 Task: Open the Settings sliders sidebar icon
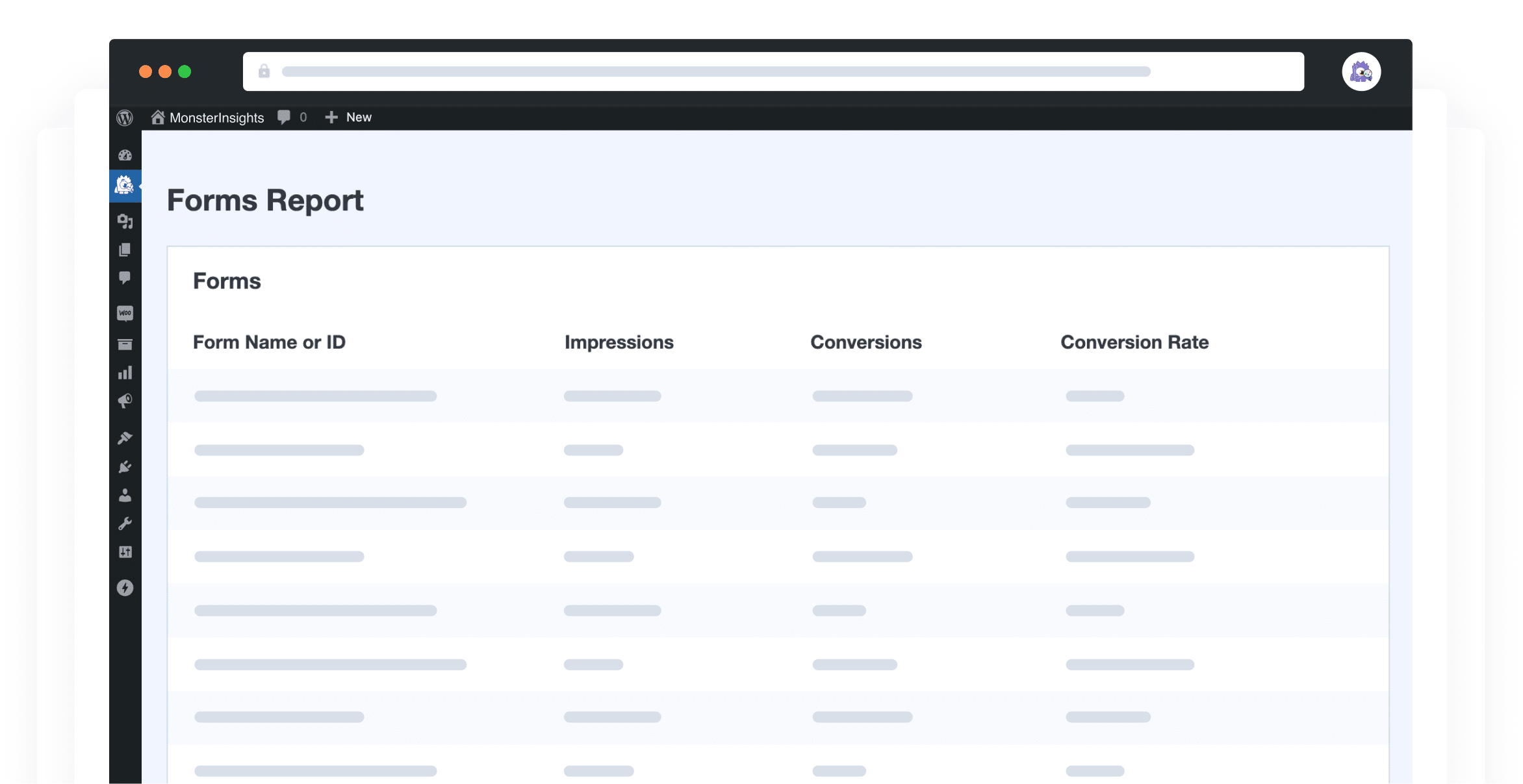tap(125, 552)
